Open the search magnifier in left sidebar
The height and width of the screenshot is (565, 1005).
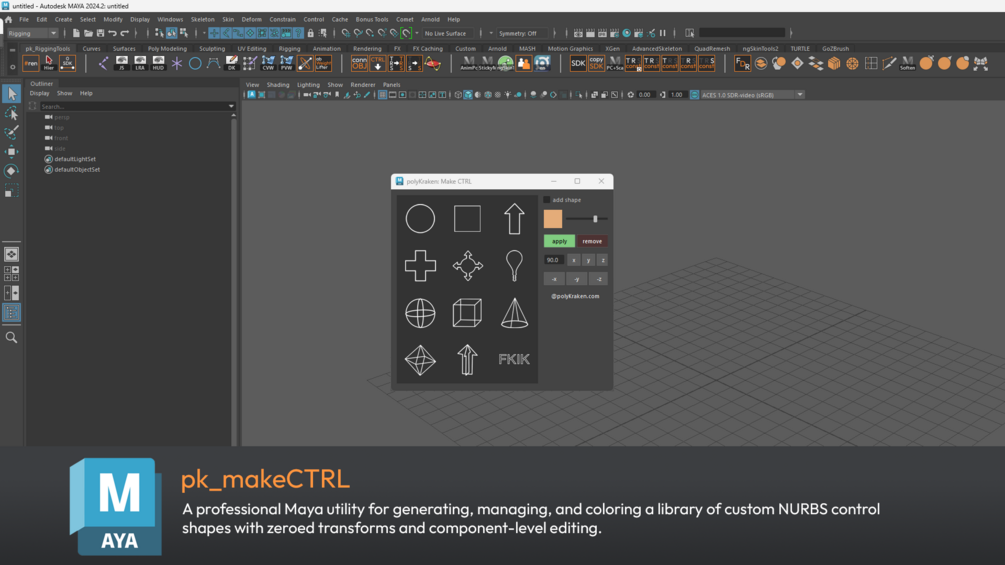(x=12, y=338)
